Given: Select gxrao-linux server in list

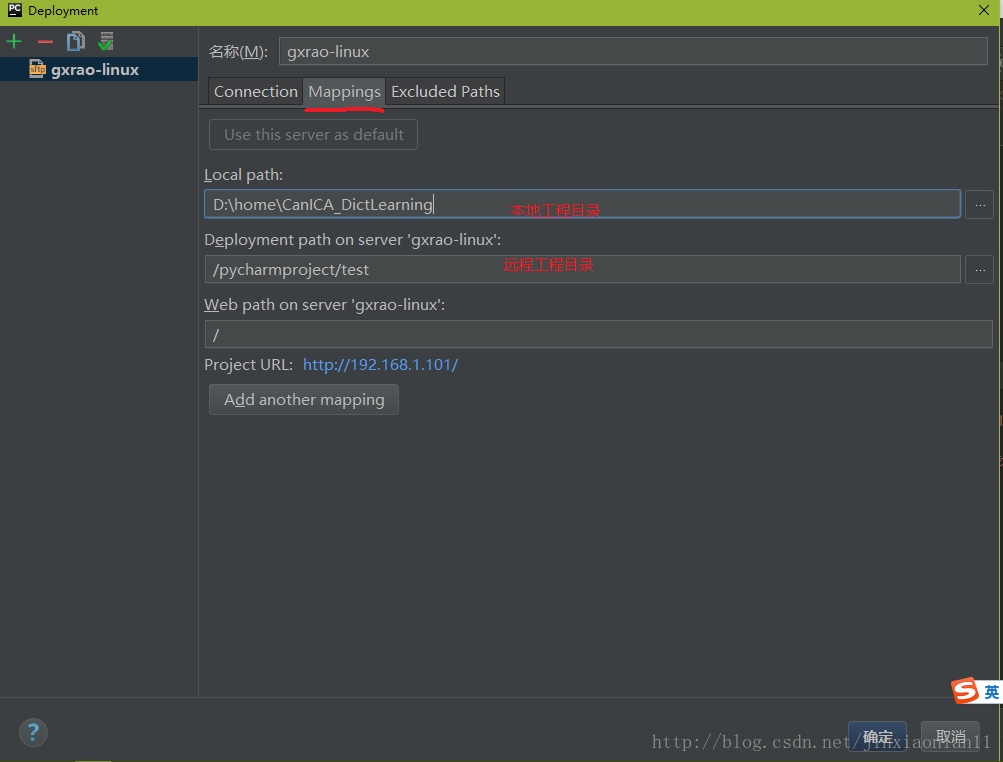Looking at the screenshot, I should point(99,69).
